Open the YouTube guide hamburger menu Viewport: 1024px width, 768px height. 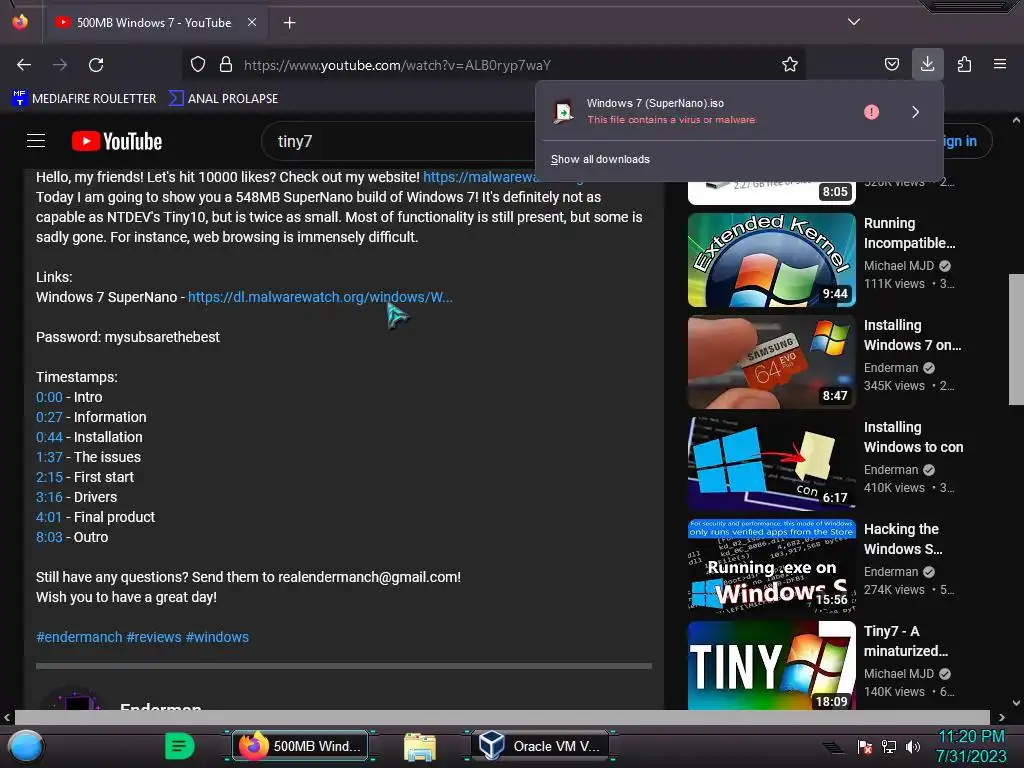click(36, 141)
